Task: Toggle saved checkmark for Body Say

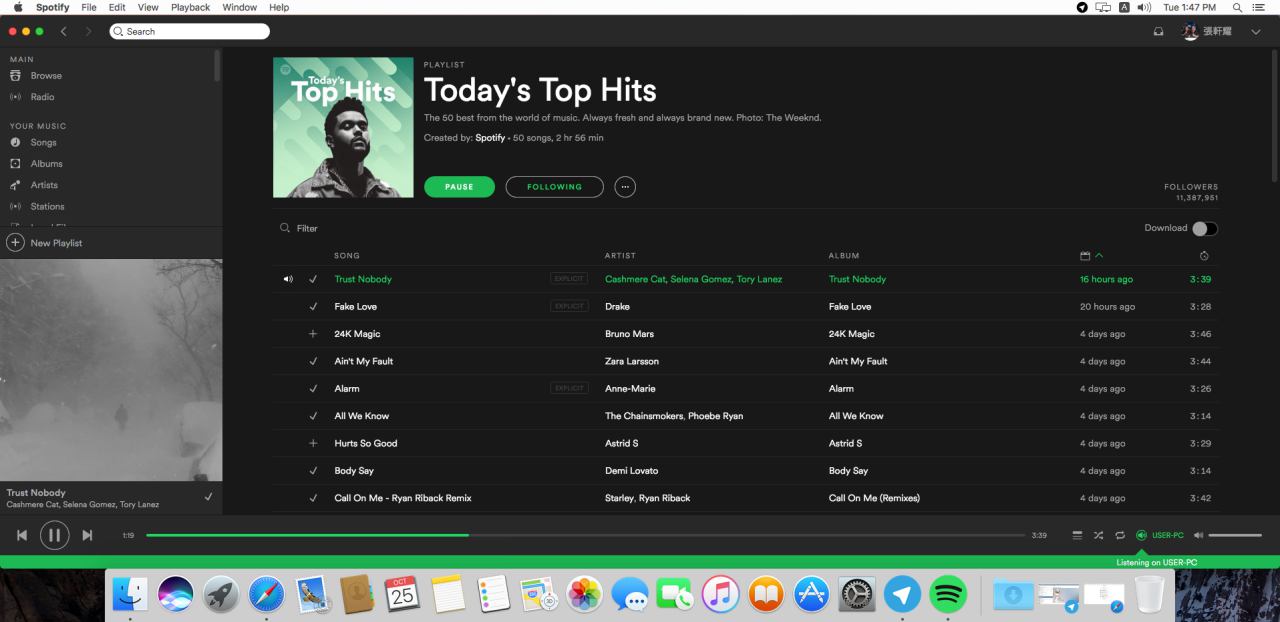Action: 313,471
